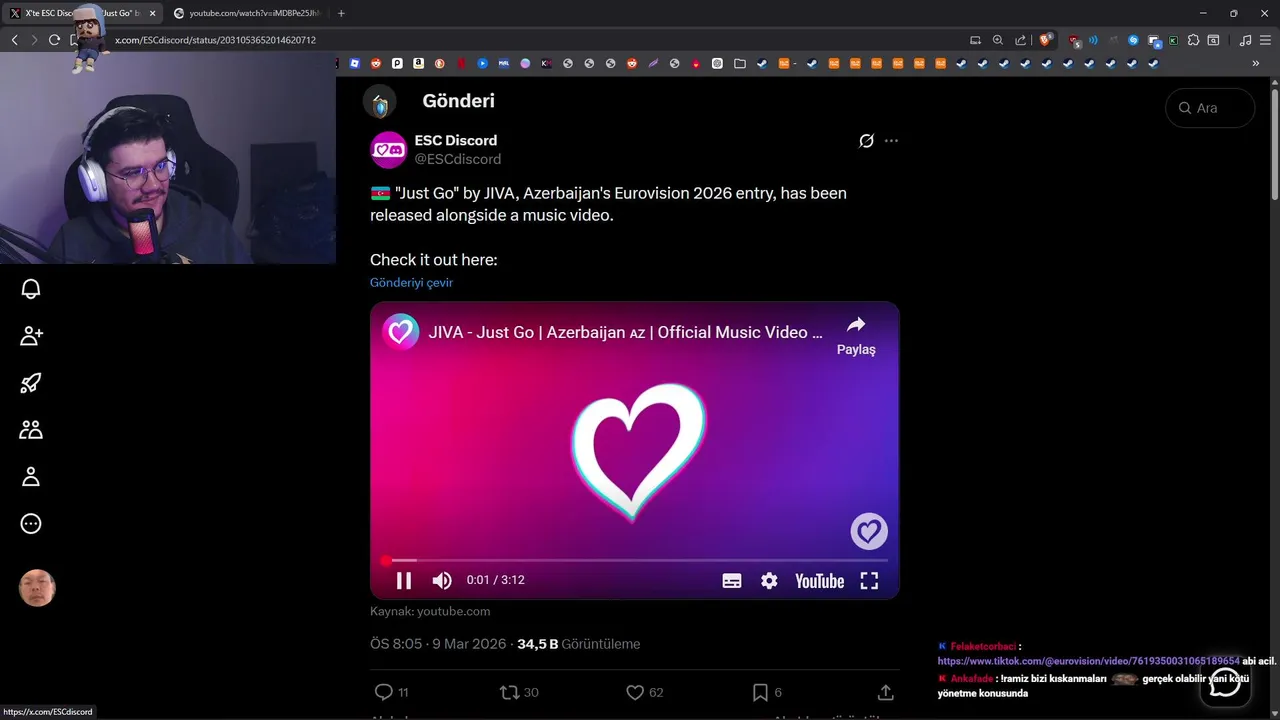Click the heart channel watermark in the video

(869, 531)
